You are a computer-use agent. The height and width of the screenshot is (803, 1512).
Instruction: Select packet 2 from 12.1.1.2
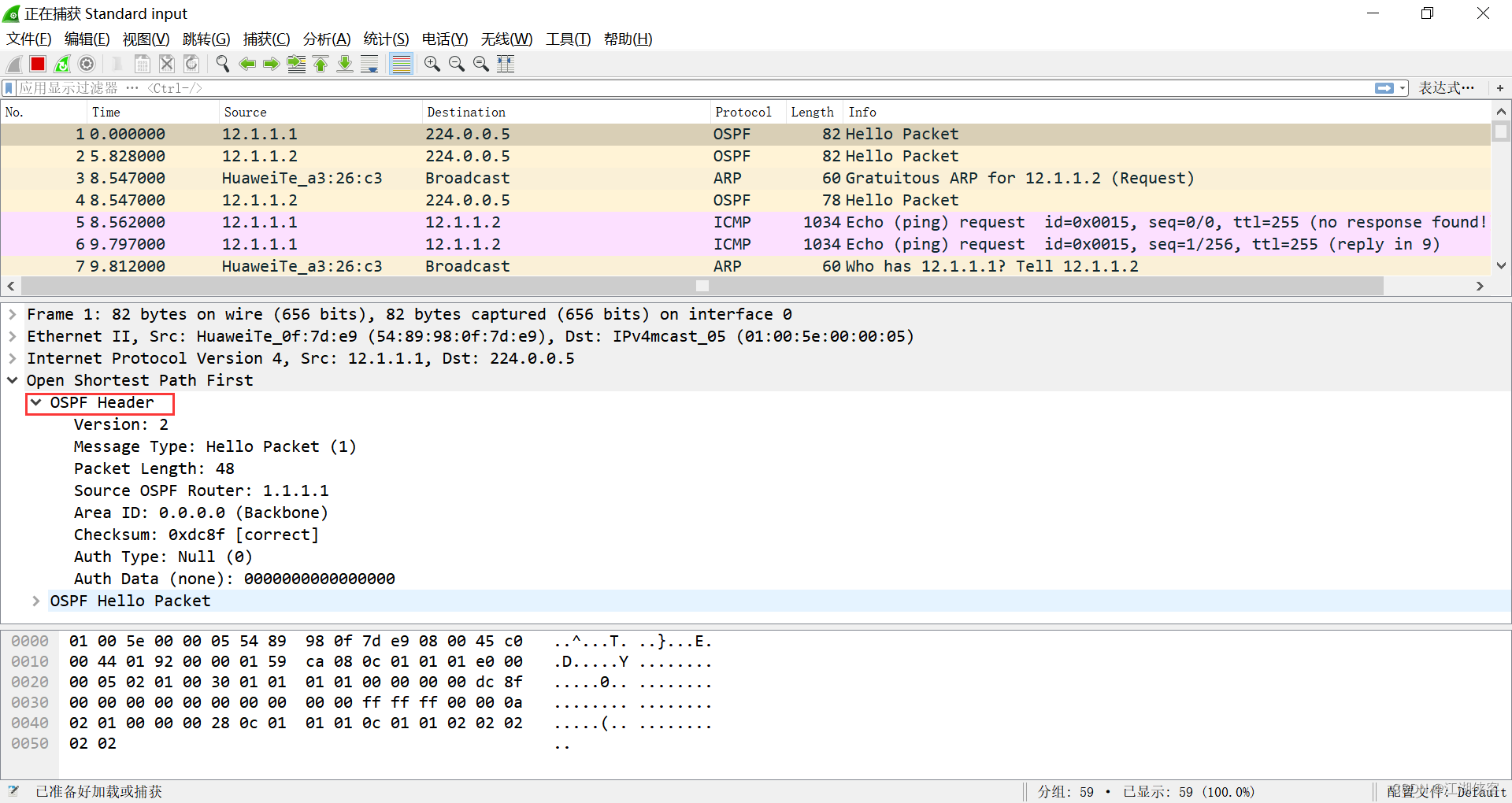(745, 156)
